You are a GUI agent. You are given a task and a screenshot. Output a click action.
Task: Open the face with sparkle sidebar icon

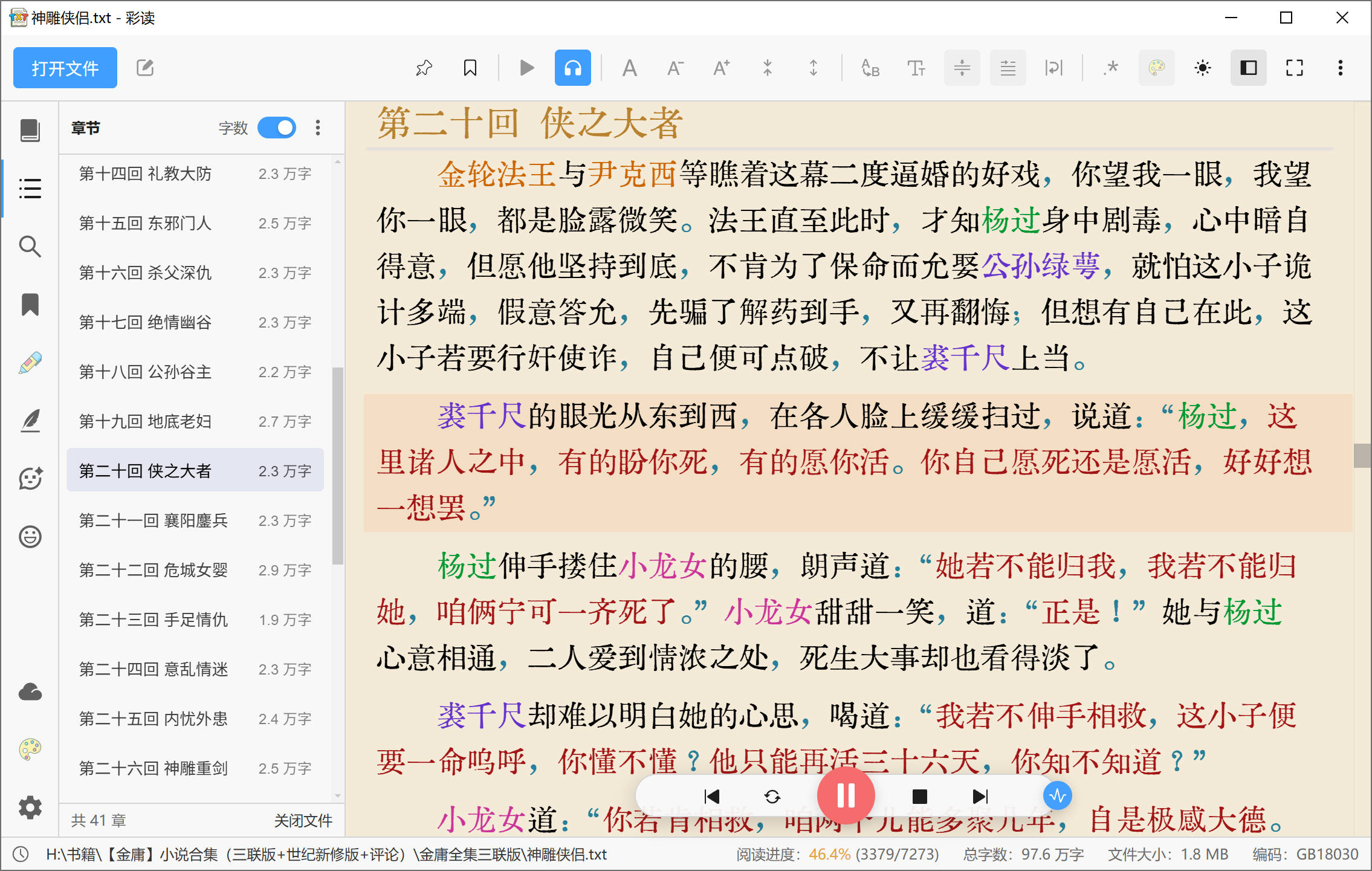[x=30, y=479]
